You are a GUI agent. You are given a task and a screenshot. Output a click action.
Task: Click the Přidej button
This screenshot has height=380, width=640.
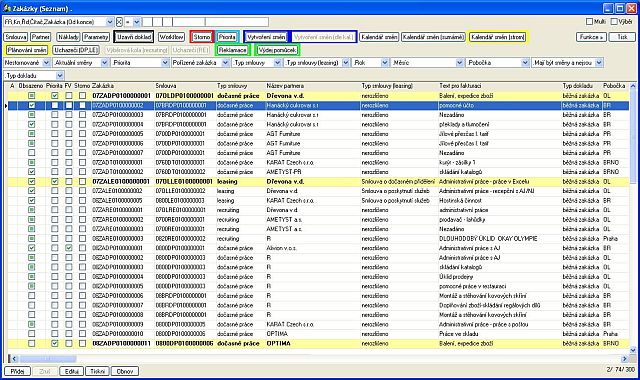(17, 371)
